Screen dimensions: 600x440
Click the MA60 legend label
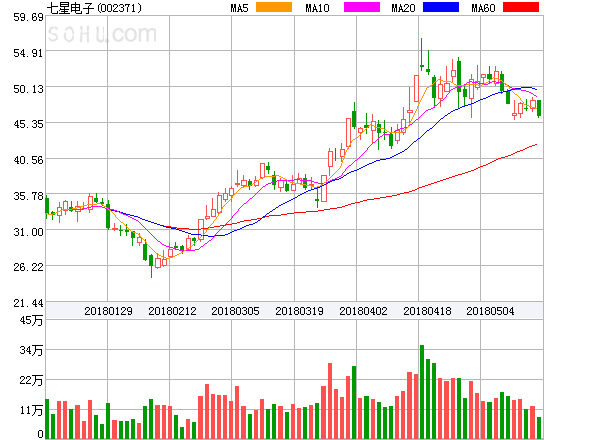pos(483,8)
